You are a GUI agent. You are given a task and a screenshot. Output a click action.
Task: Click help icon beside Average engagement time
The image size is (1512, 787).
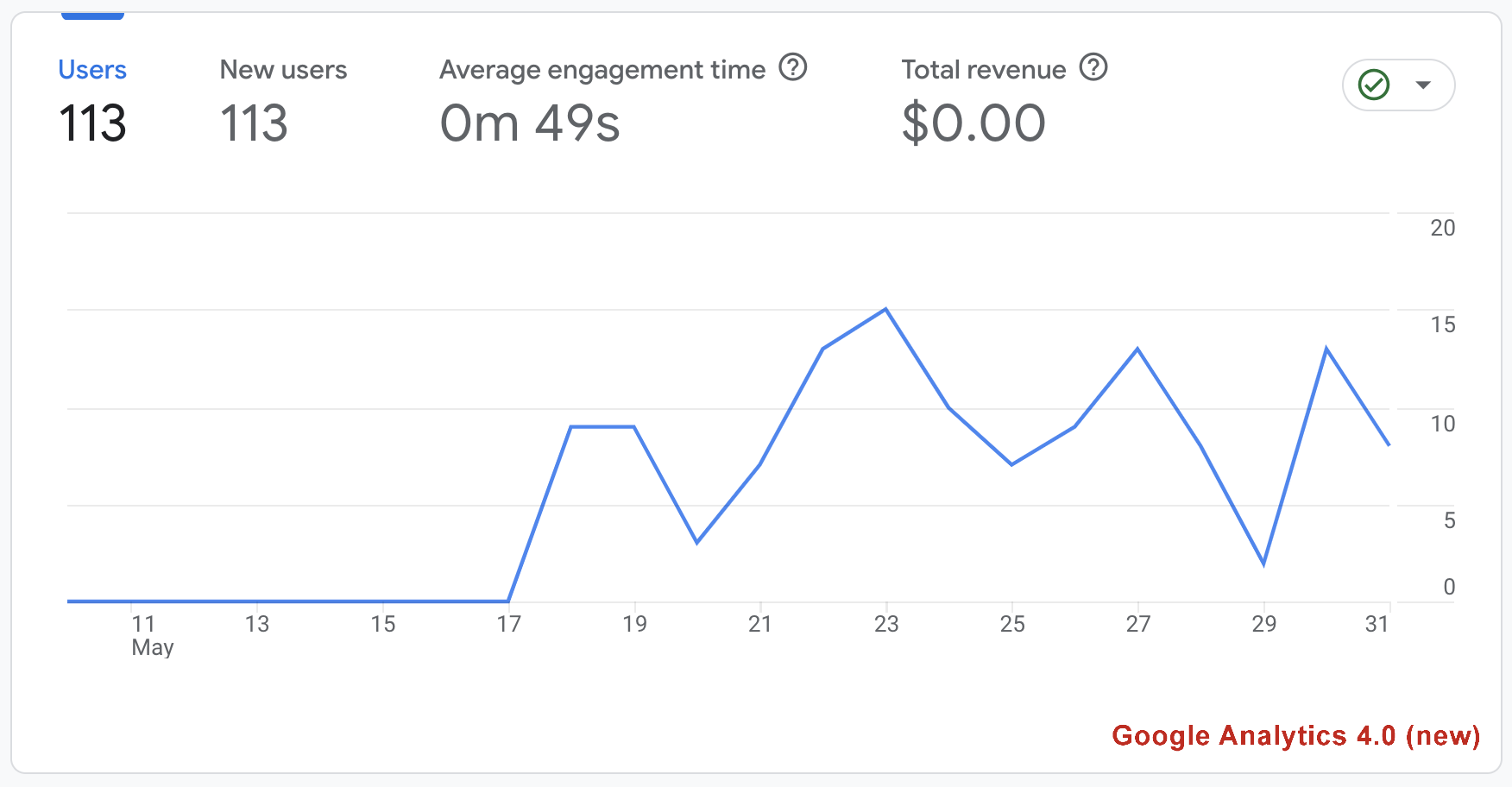792,67
